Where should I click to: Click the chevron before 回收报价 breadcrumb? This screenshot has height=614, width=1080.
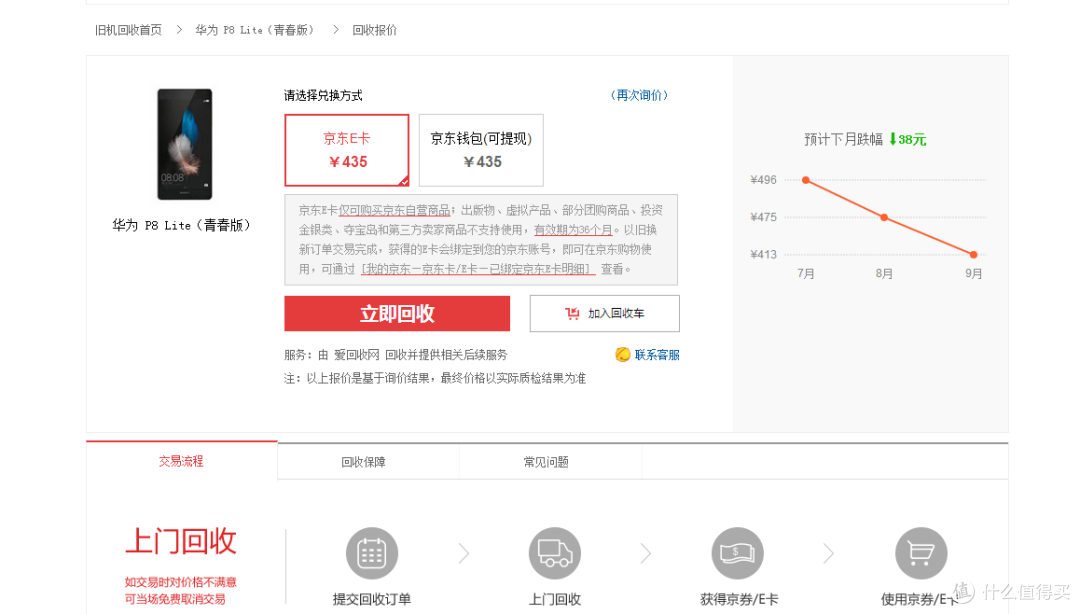[336, 30]
